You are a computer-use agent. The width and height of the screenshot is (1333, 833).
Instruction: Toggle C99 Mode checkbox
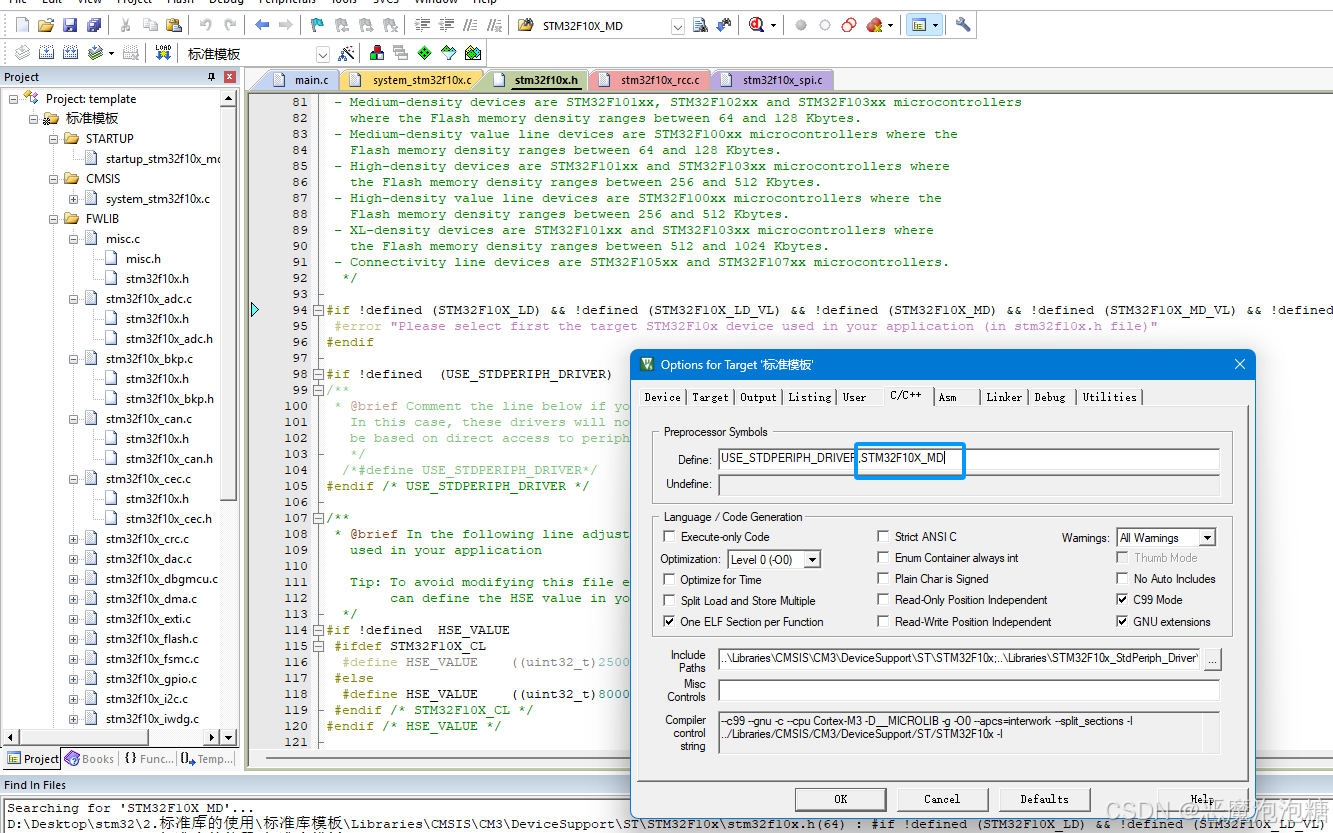tap(1123, 599)
